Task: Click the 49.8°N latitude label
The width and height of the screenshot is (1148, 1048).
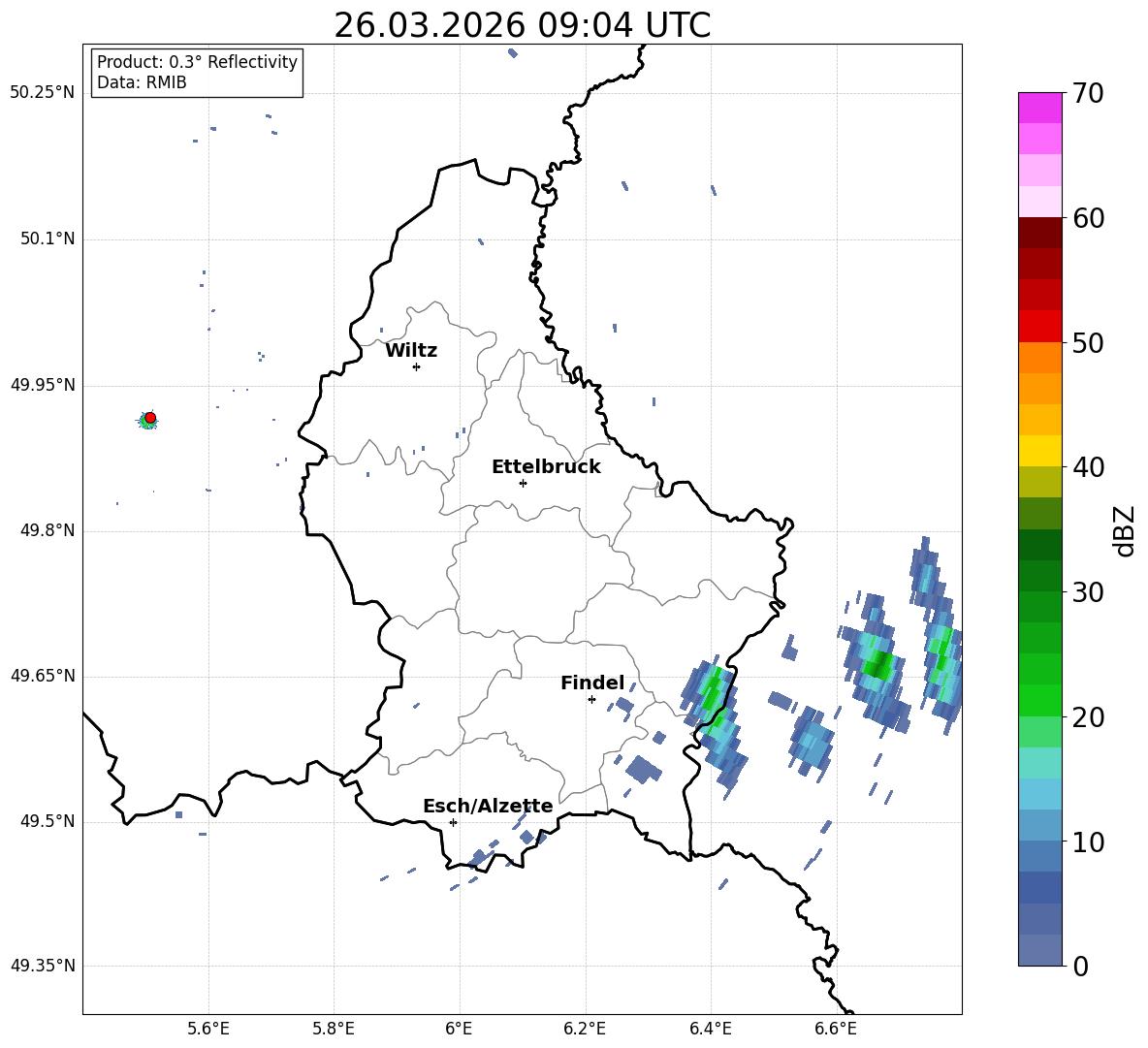Action: point(48,530)
